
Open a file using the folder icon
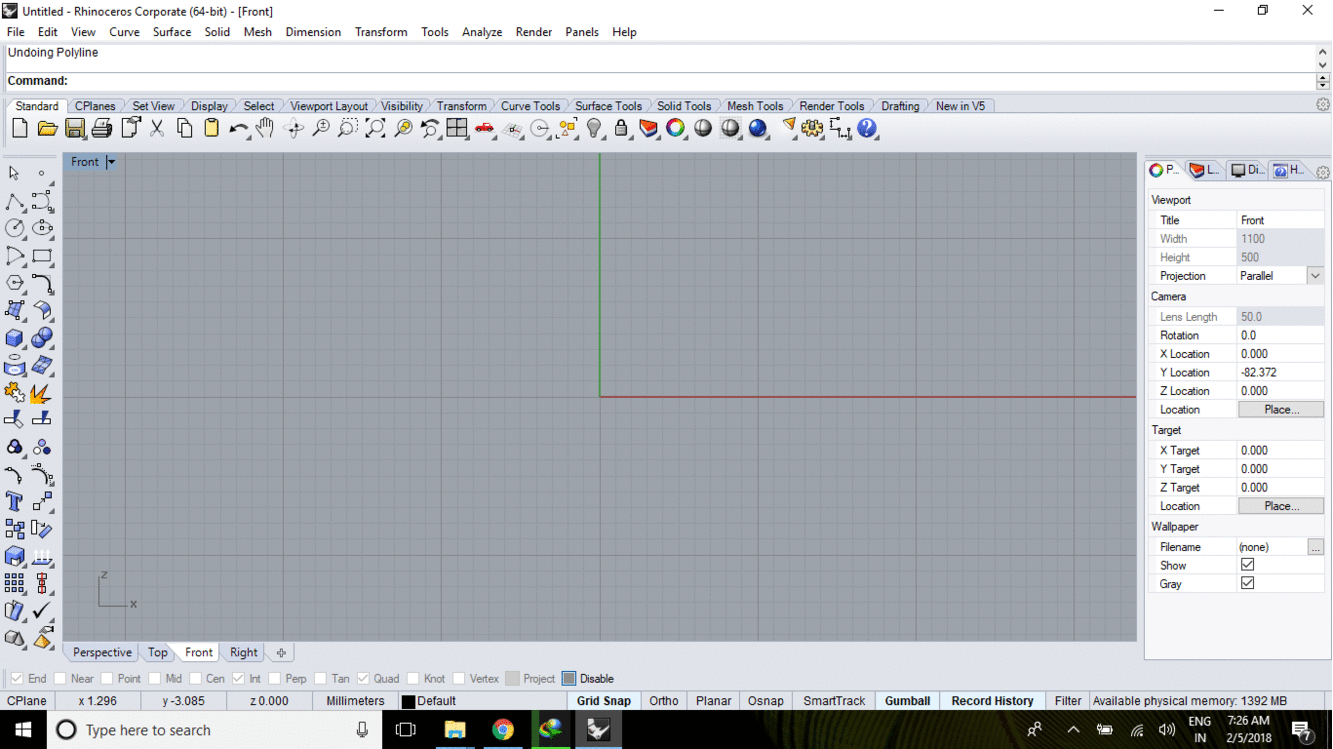(x=47, y=128)
